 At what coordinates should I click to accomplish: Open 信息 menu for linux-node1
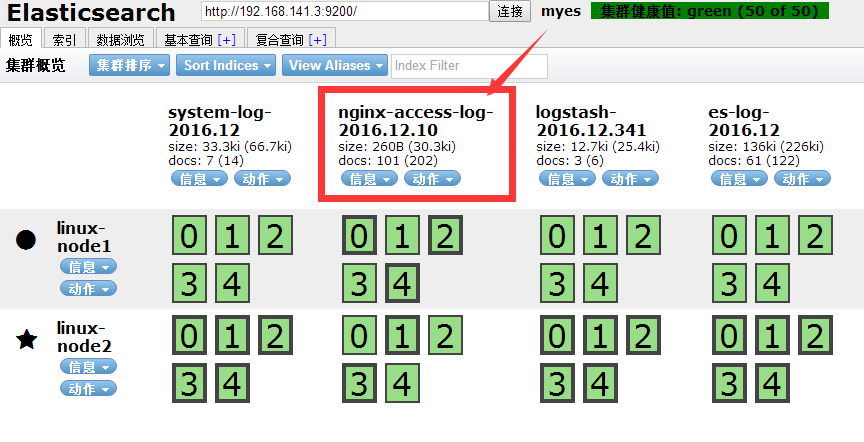88,267
